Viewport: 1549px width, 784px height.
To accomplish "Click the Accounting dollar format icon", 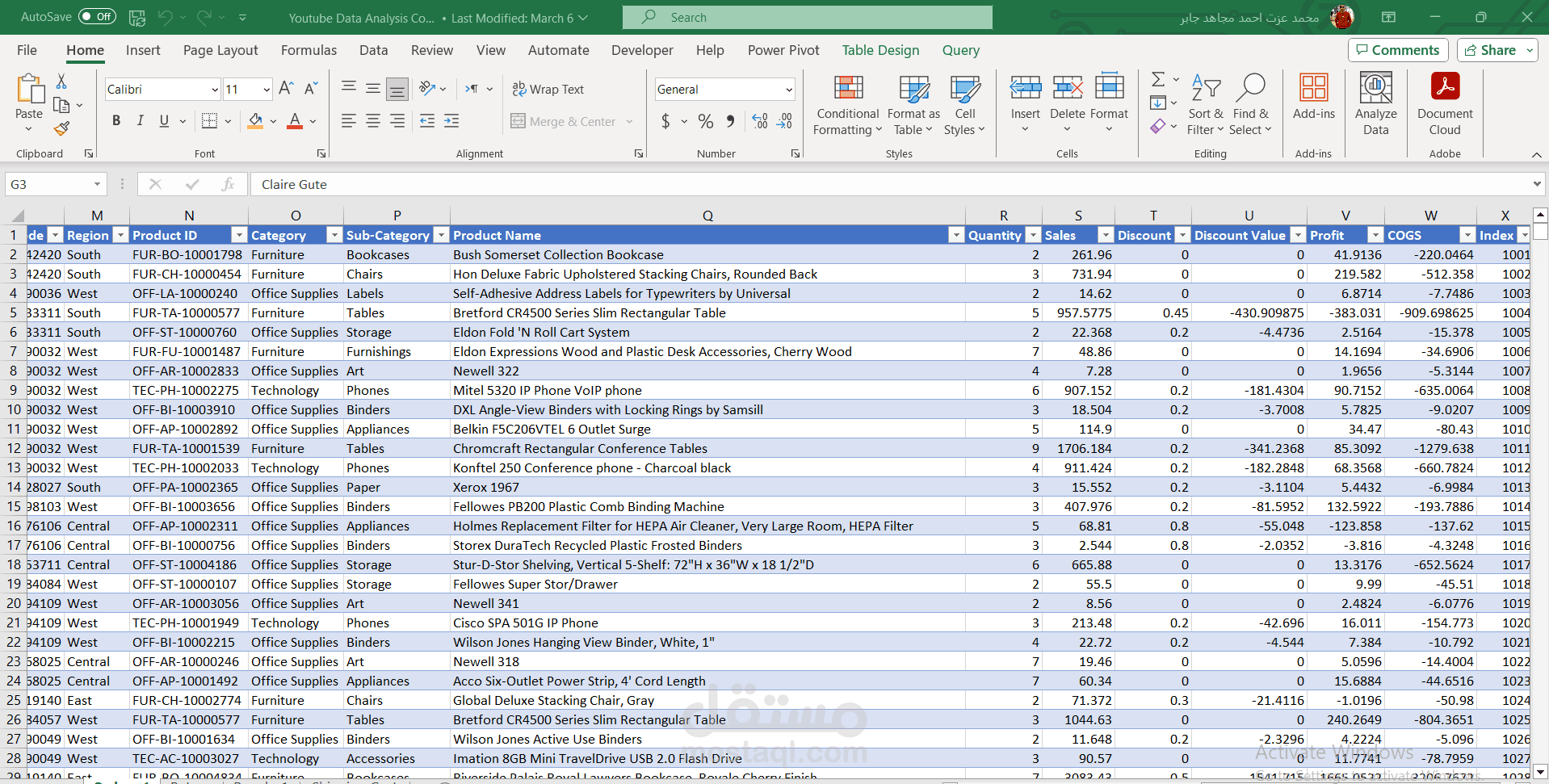I will click(x=665, y=121).
